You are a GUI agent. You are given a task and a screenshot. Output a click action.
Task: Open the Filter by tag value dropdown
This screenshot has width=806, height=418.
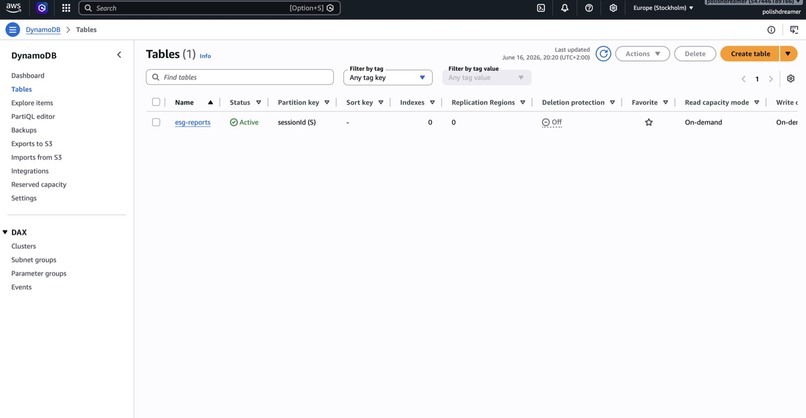486,78
